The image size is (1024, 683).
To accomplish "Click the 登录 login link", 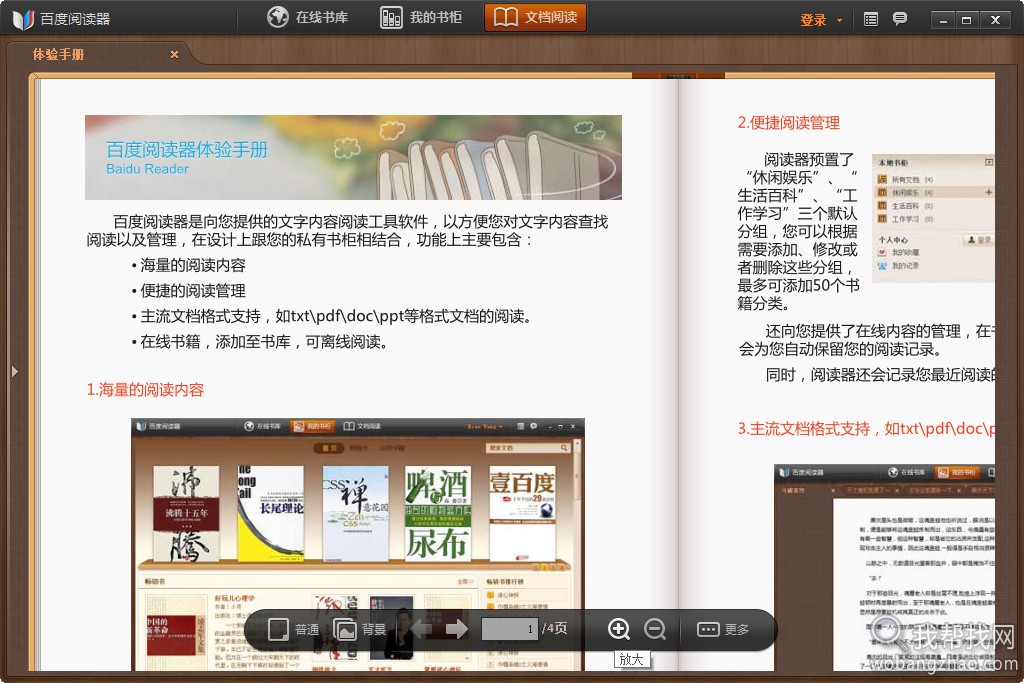I will (x=813, y=20).
